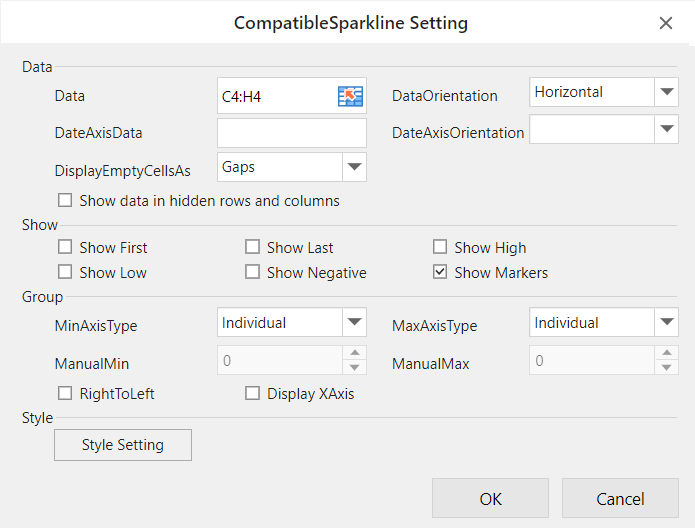Expand the MinAxisType dropdown

coord(354,323)
